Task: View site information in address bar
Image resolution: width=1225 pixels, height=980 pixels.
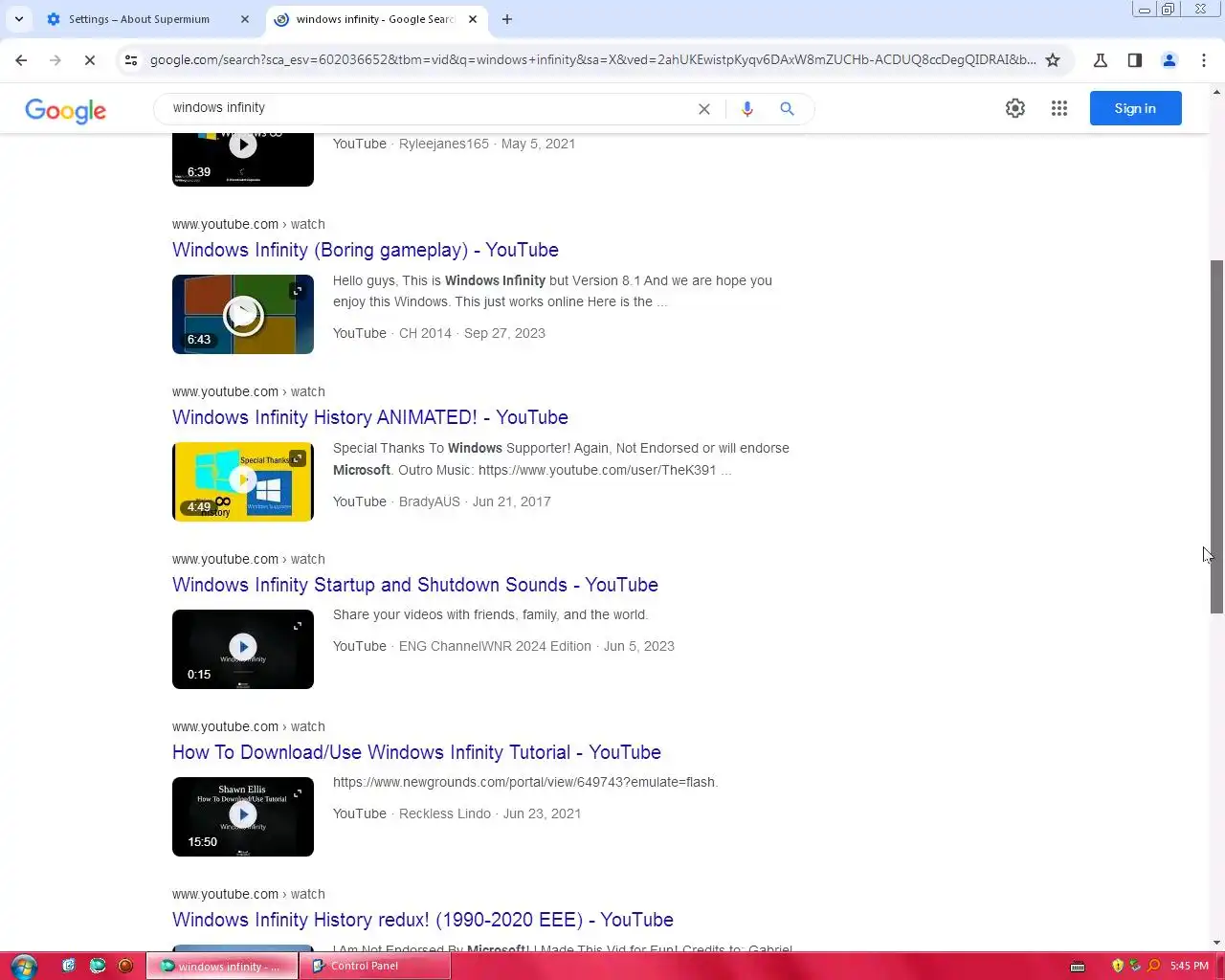Action: [131, 60]
